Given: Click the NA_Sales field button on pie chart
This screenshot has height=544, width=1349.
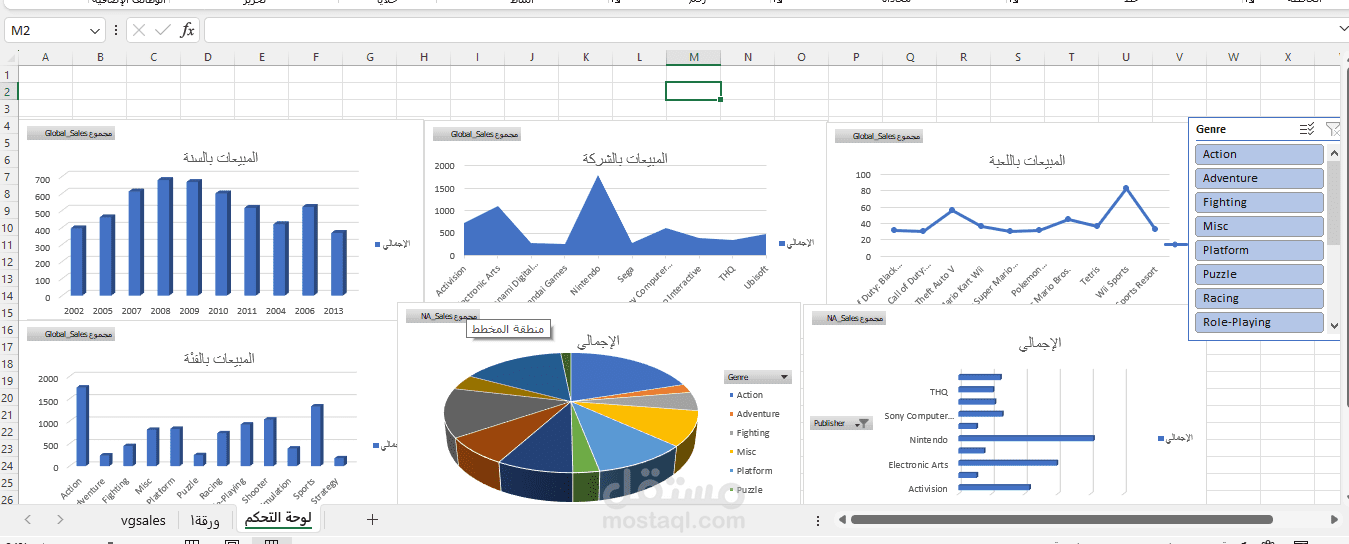Looking at the screenshot, I should click(443, 316).
